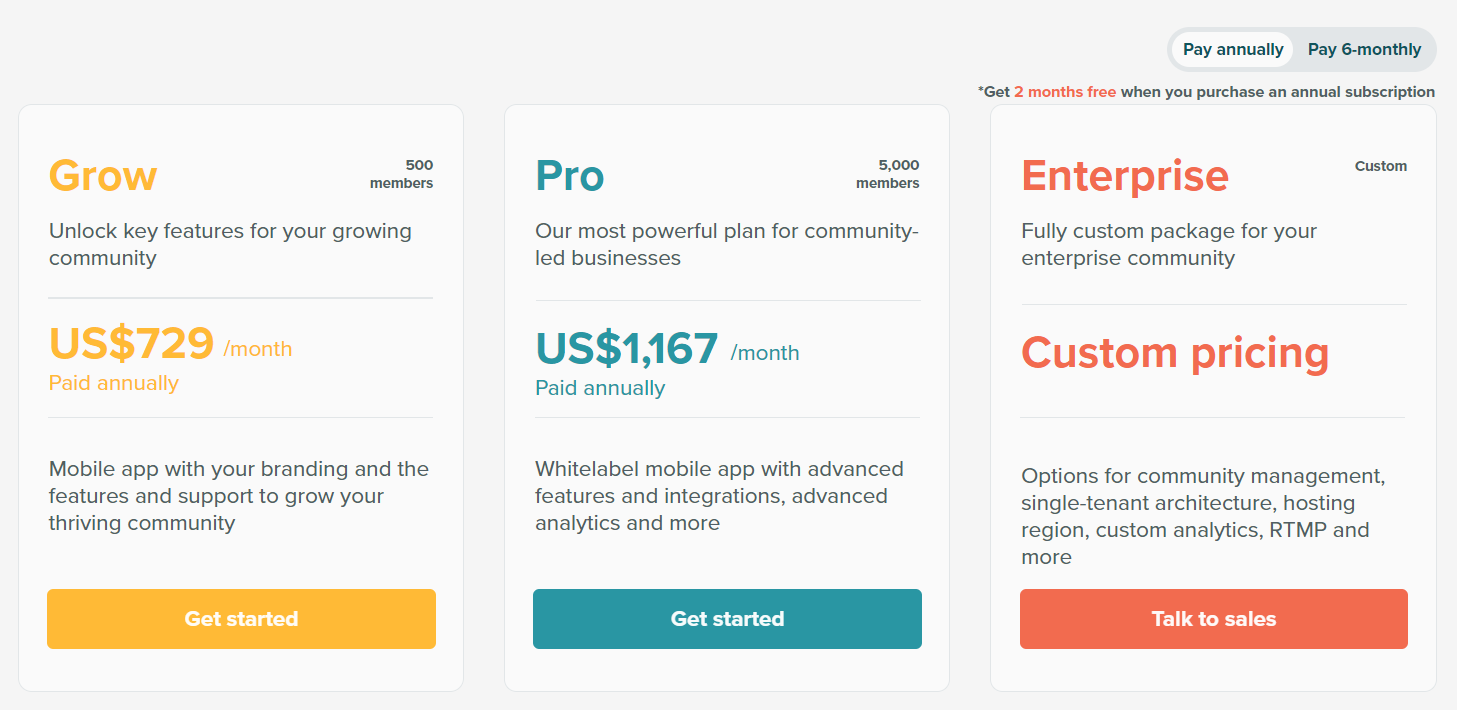Screen dimensions: 1457x710
Task: Click the Grow plan description text
Action: pos(230,244)
